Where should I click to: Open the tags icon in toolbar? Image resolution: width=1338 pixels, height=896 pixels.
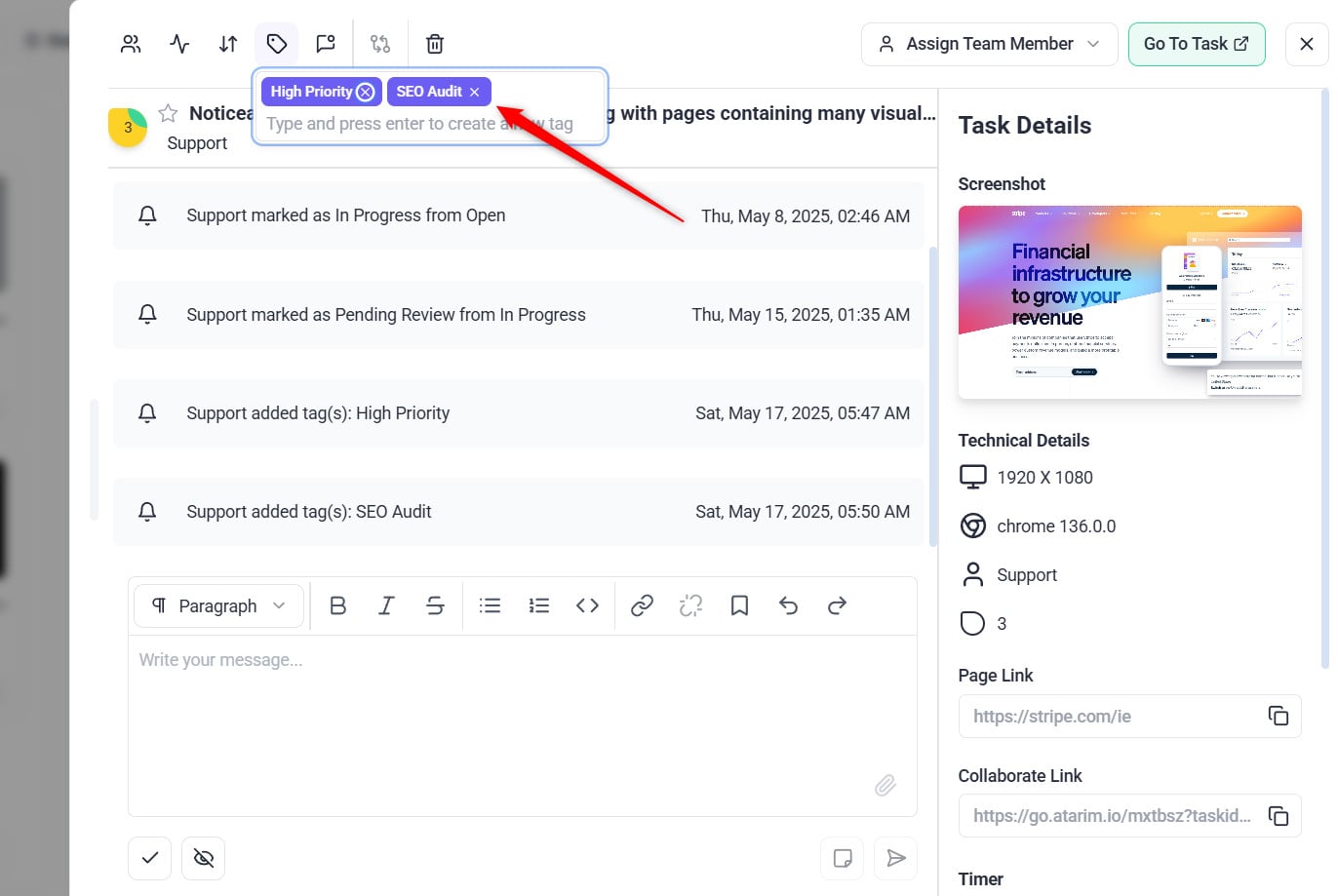[x=277, y=44]
